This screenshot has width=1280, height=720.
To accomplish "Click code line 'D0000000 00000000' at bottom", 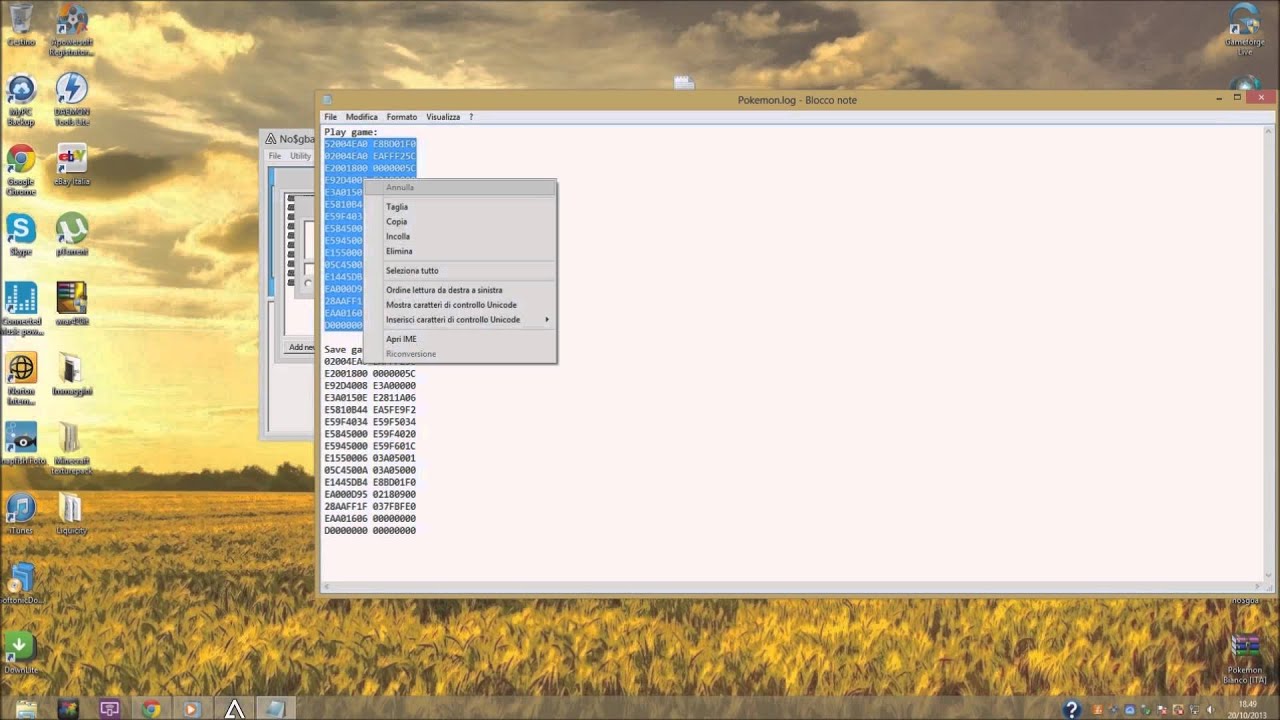I will [370, 531].
